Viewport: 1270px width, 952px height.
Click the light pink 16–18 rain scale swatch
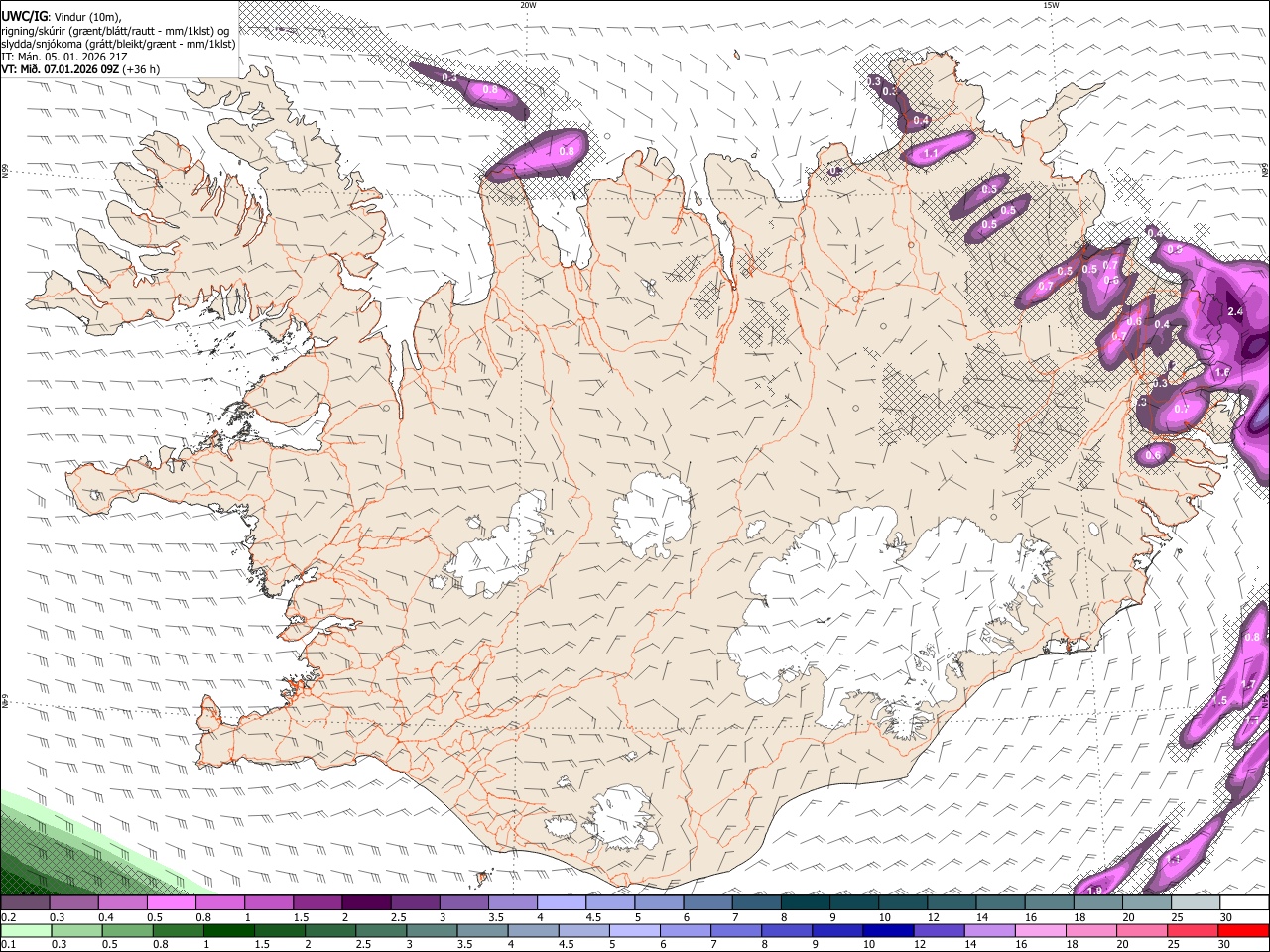pos(1040,930)
